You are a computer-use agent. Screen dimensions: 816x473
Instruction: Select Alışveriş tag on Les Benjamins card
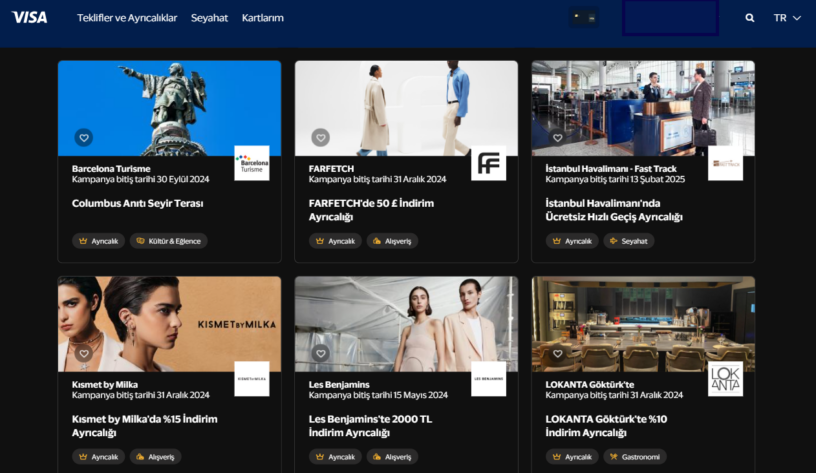click(392, 457)
